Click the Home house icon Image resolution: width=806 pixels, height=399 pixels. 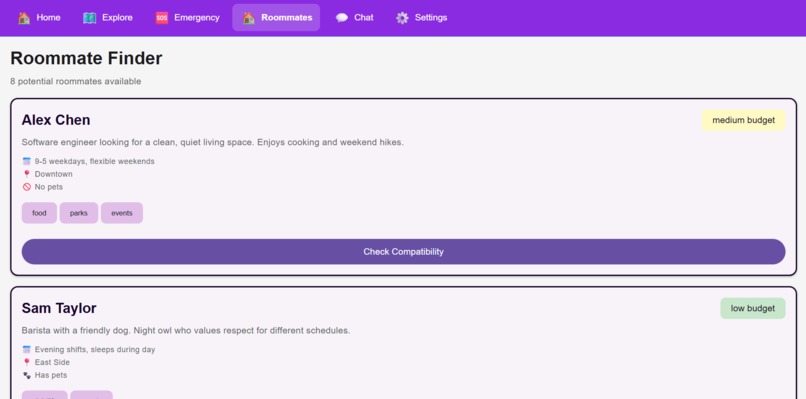click(24, 18)
